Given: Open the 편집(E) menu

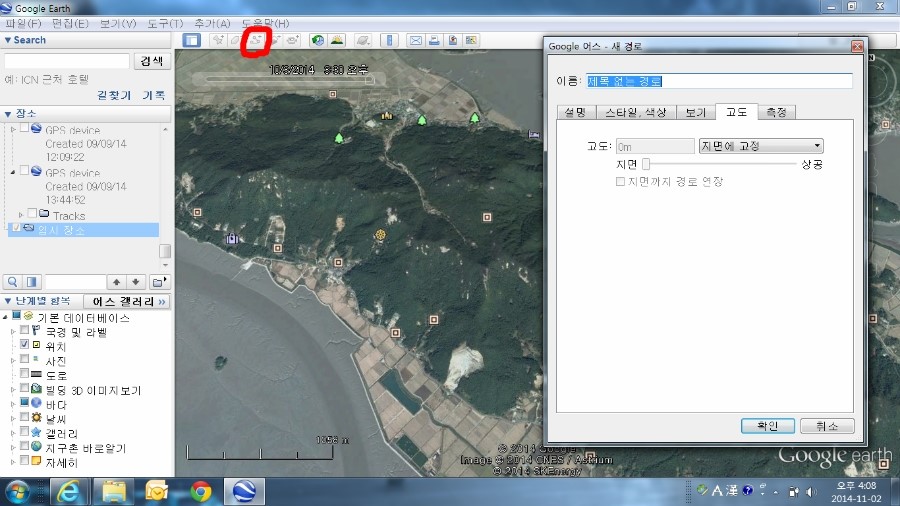Looking at the screenshot, I should 70,24.
